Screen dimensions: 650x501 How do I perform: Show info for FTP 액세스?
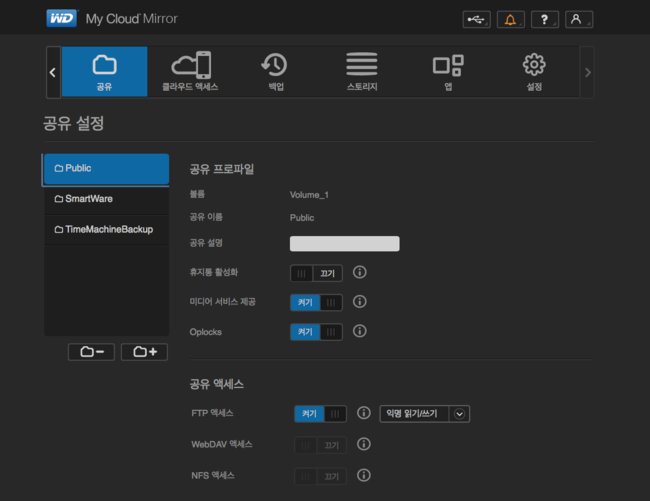364,413
